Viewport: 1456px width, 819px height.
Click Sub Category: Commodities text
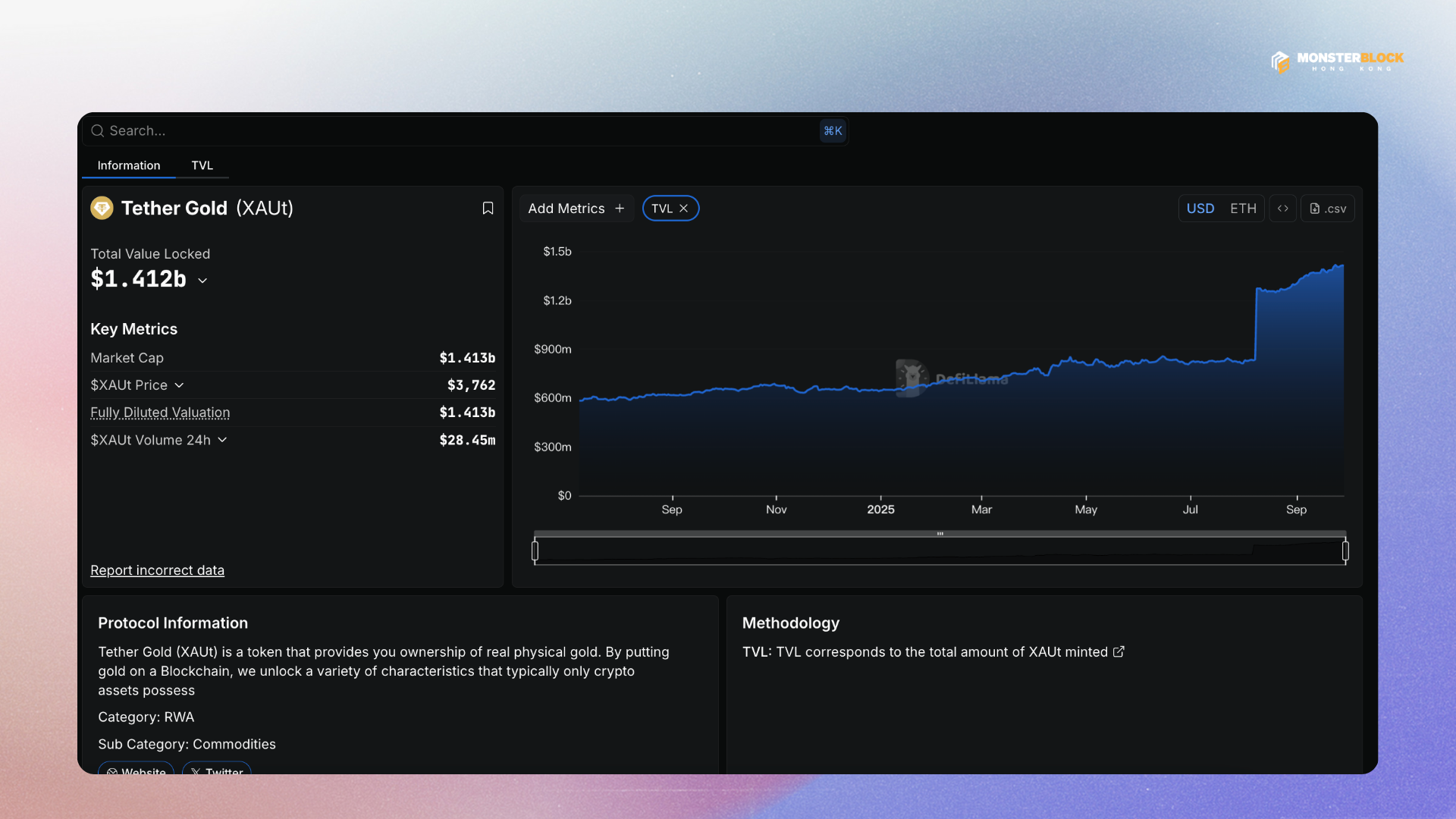click(x=187, y=745)
